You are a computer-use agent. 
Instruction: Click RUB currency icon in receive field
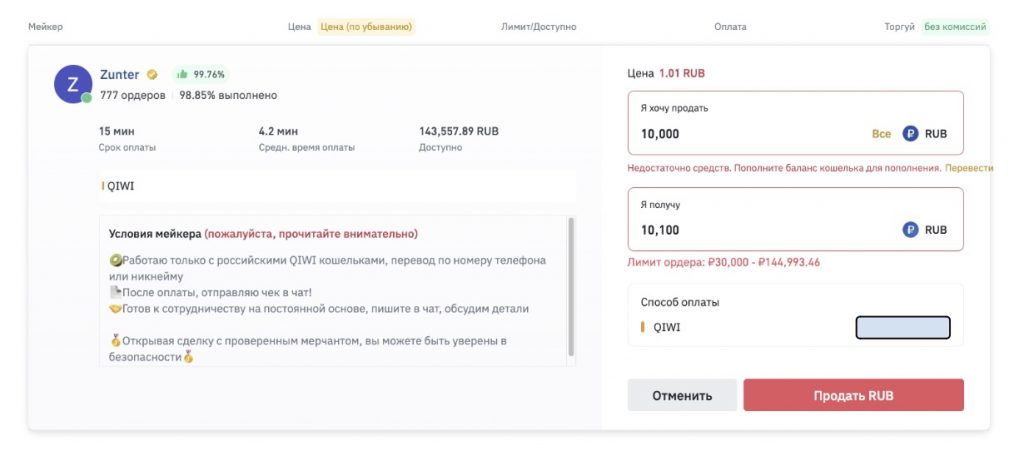pyautogui.click(x=910, y=230)
